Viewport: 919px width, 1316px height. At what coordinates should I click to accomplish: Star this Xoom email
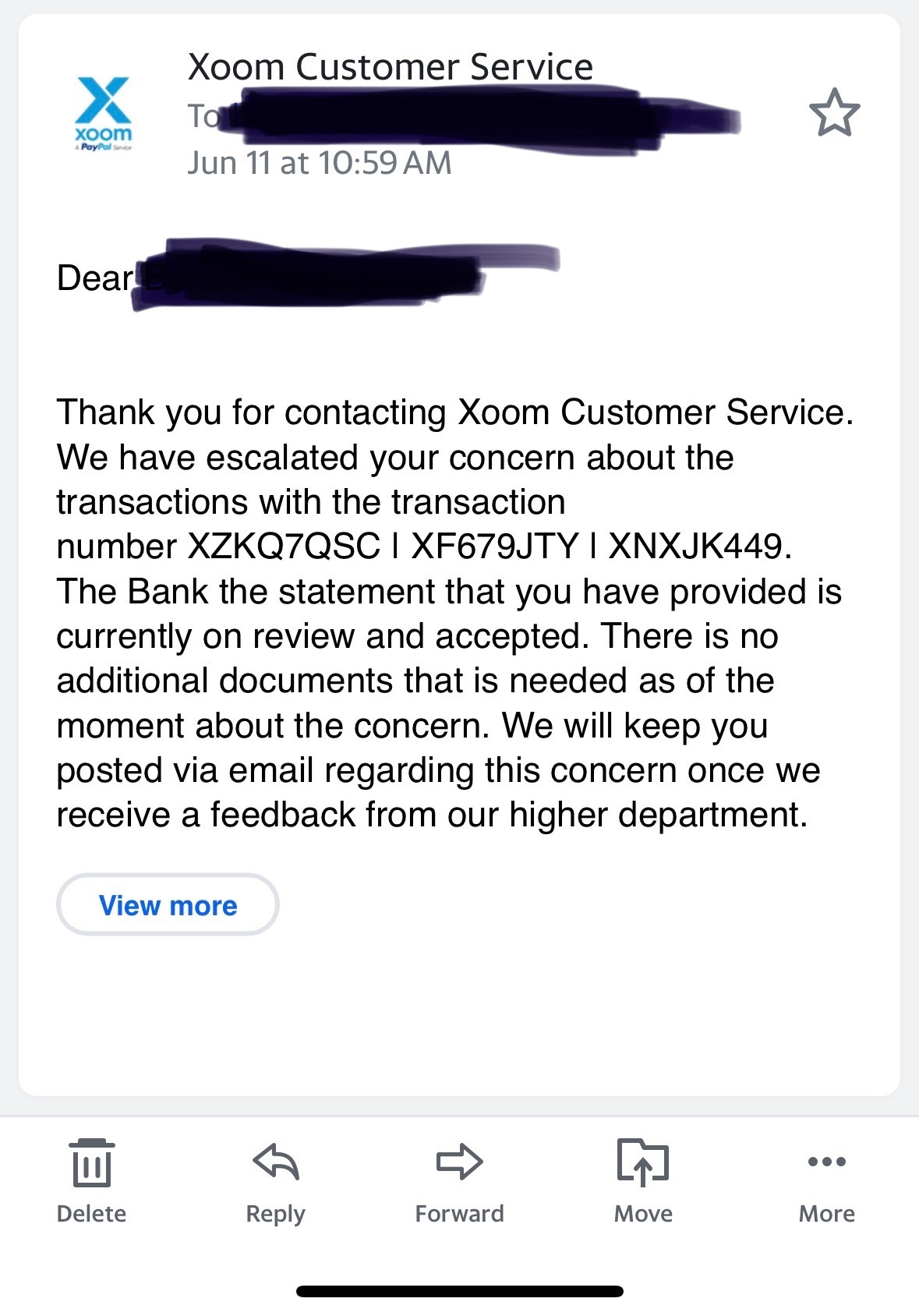834,113
